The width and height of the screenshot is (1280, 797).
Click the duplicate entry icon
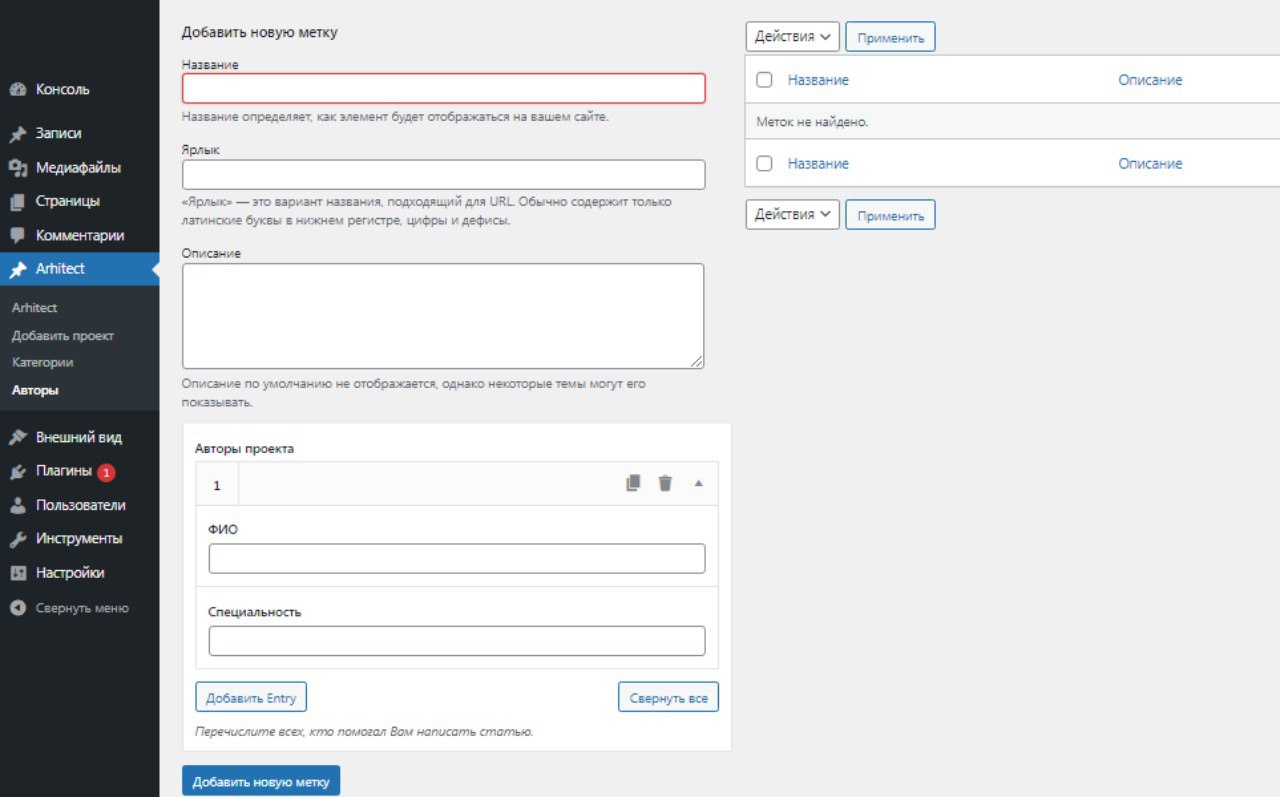point(633,483)
